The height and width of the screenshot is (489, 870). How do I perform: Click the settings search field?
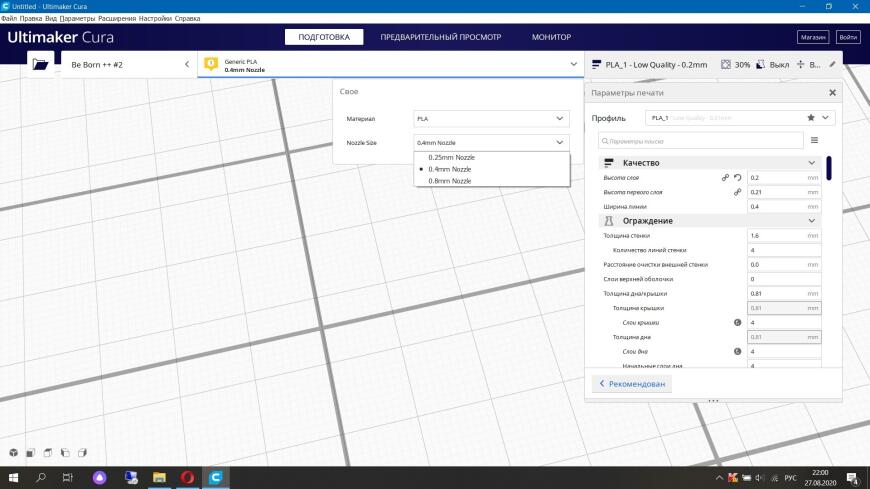click(701, 141)
